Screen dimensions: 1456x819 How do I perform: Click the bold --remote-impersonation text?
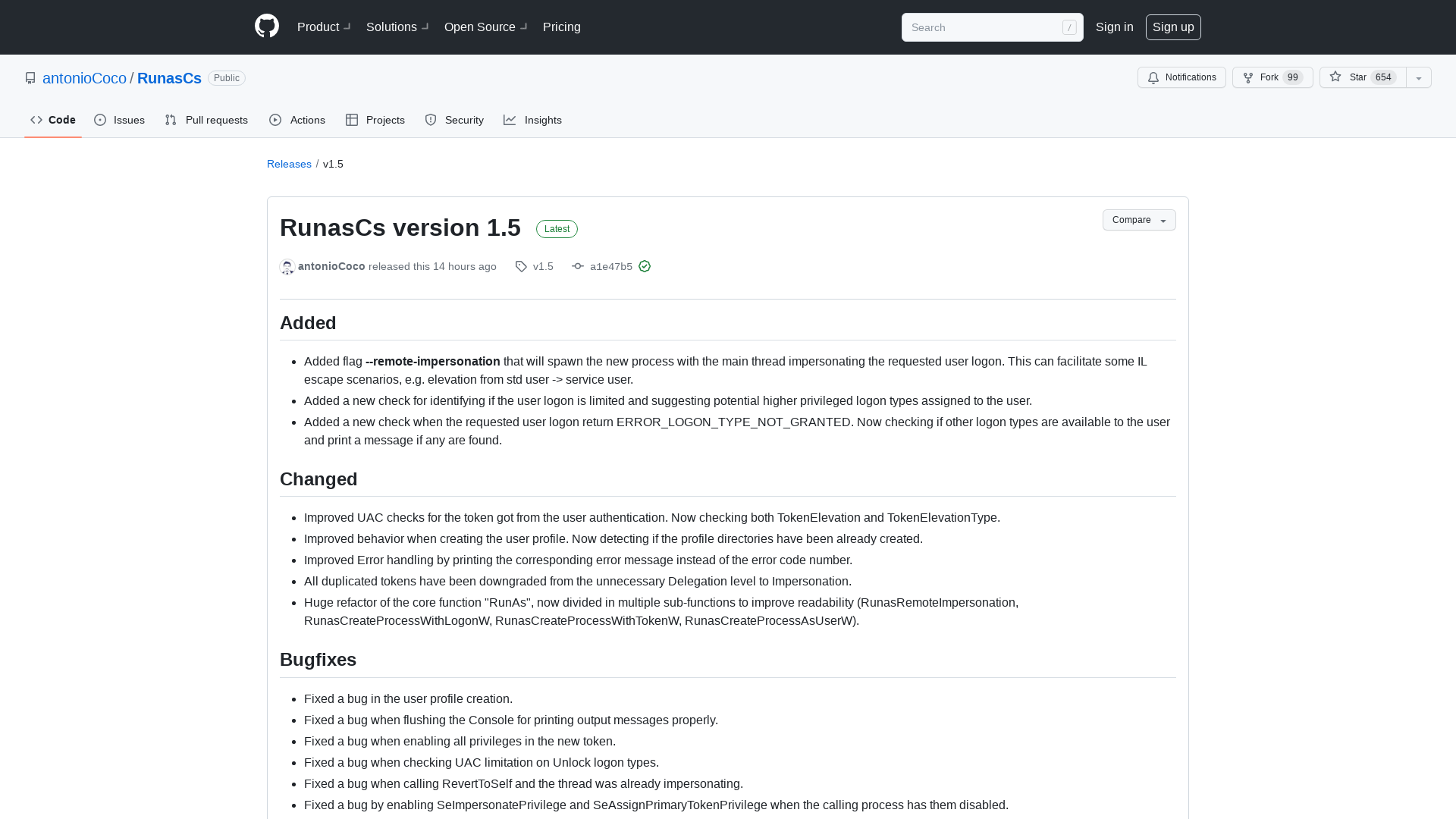433,362
